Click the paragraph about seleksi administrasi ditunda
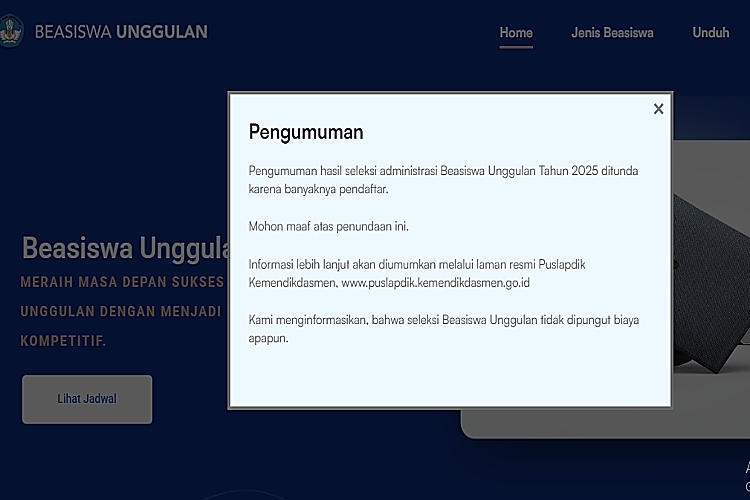The image size is (750, 500). coord(443,180)
